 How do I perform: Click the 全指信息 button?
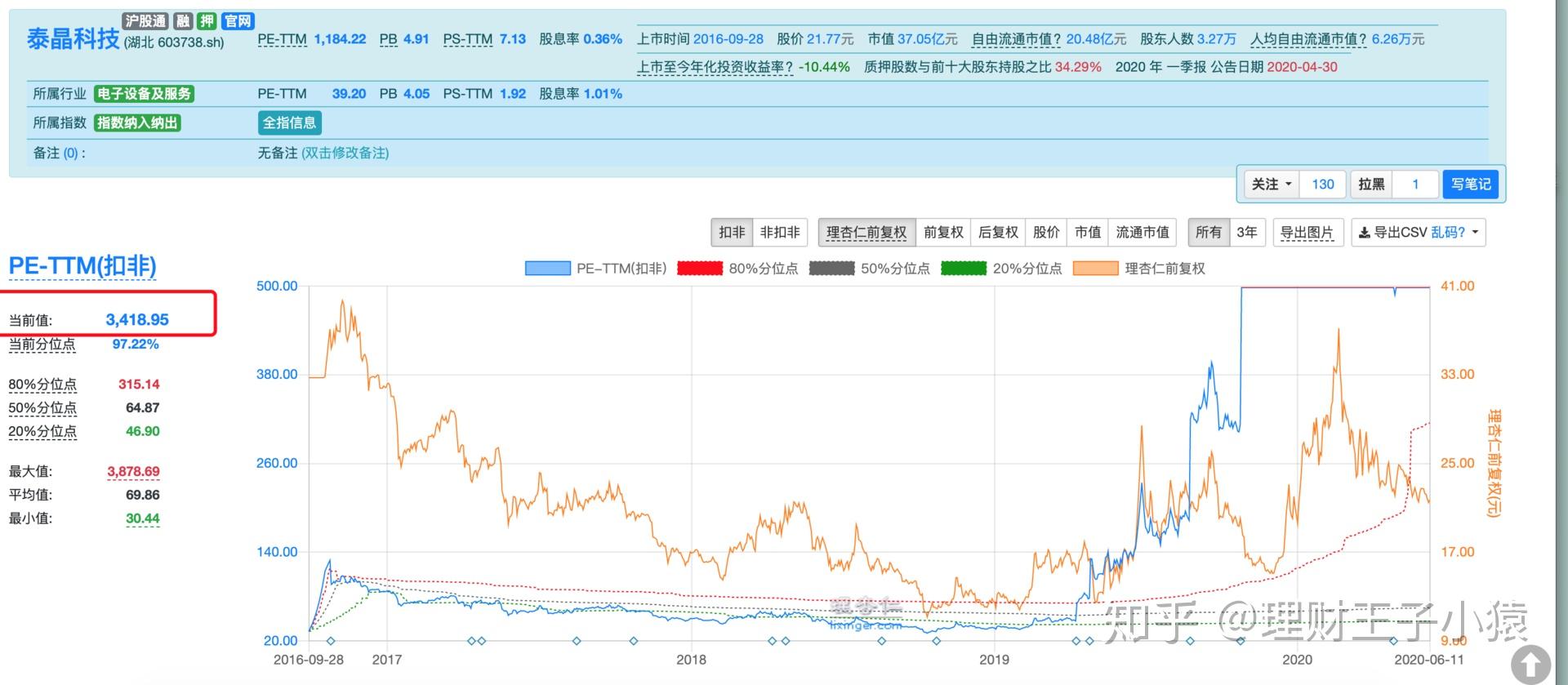point(289,122)
